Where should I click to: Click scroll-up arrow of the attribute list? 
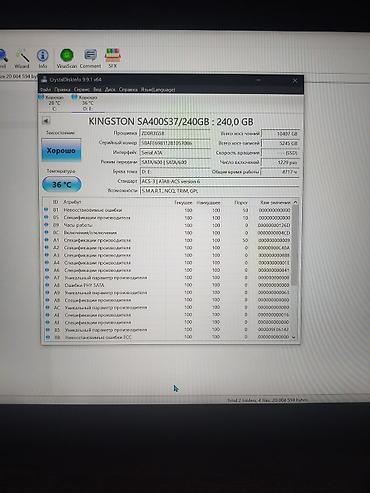click(295, 202)
